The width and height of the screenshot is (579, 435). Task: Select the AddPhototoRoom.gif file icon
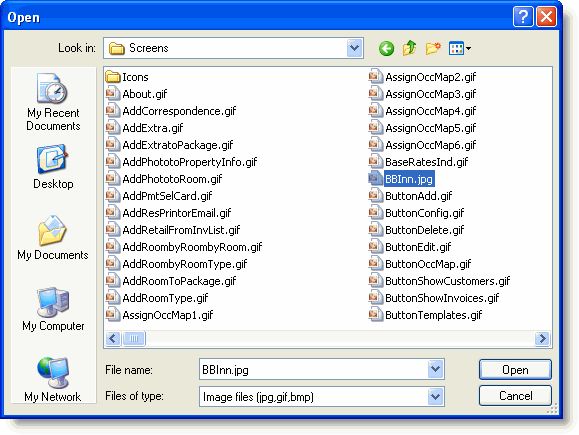point(112,179)
